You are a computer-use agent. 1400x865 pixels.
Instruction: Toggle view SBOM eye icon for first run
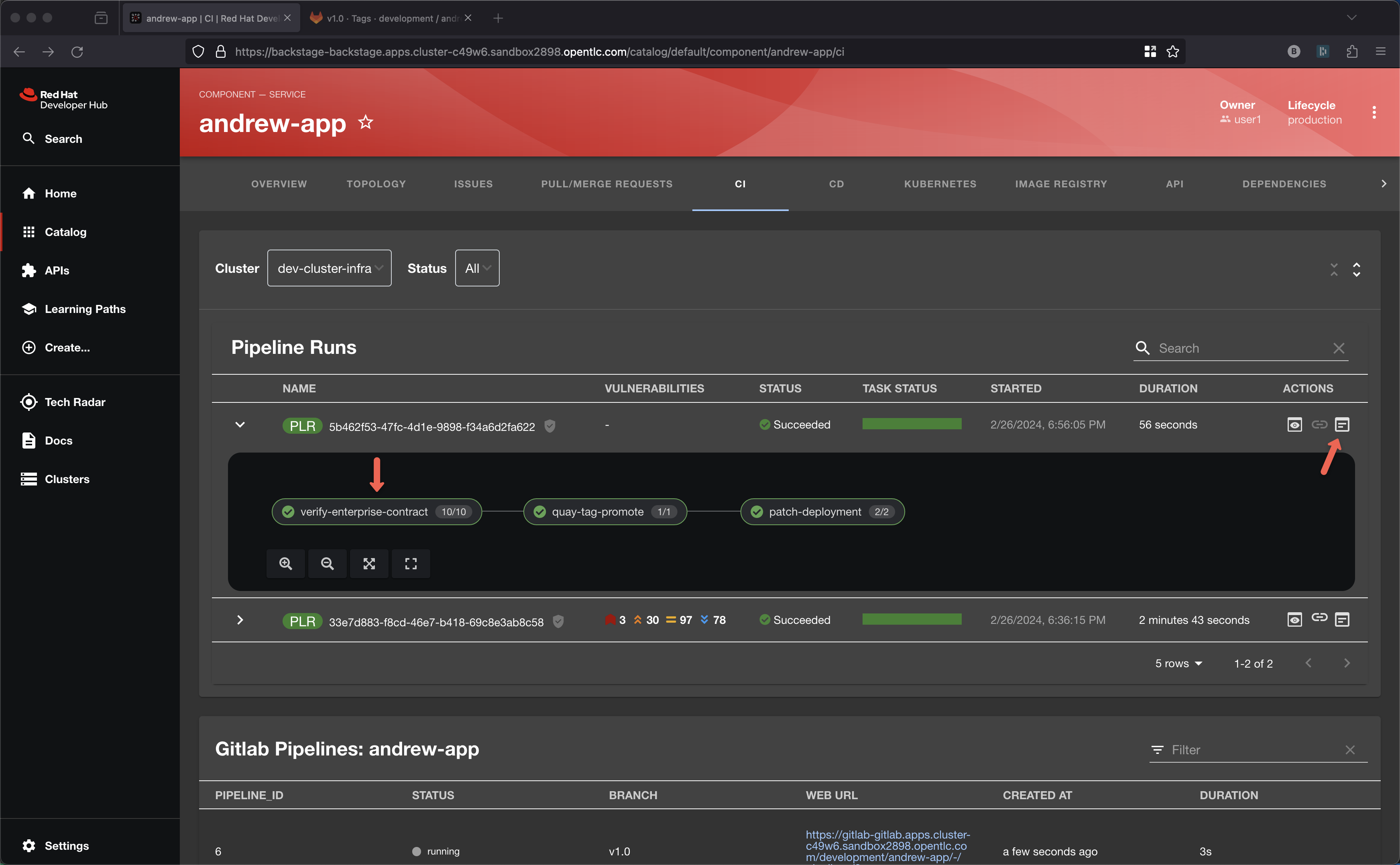coord(1295,424)
